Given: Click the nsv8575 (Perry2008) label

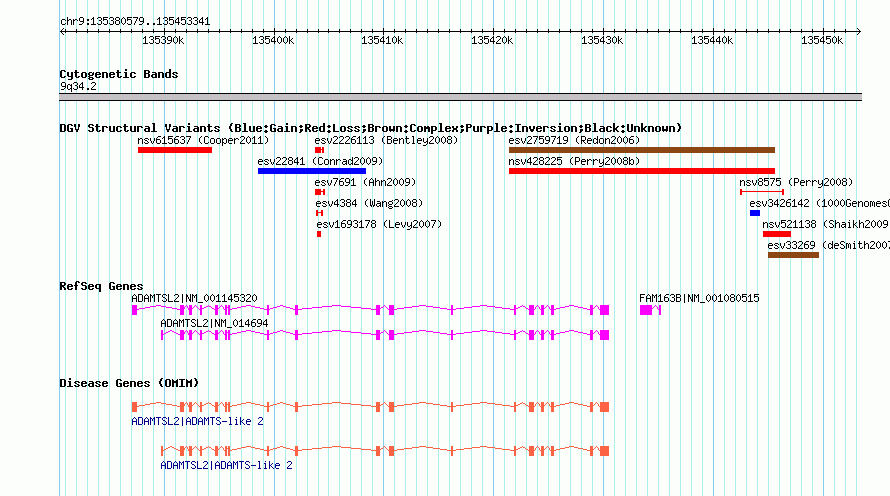Looking at the screenshot, I should click(x=796, y=182).
